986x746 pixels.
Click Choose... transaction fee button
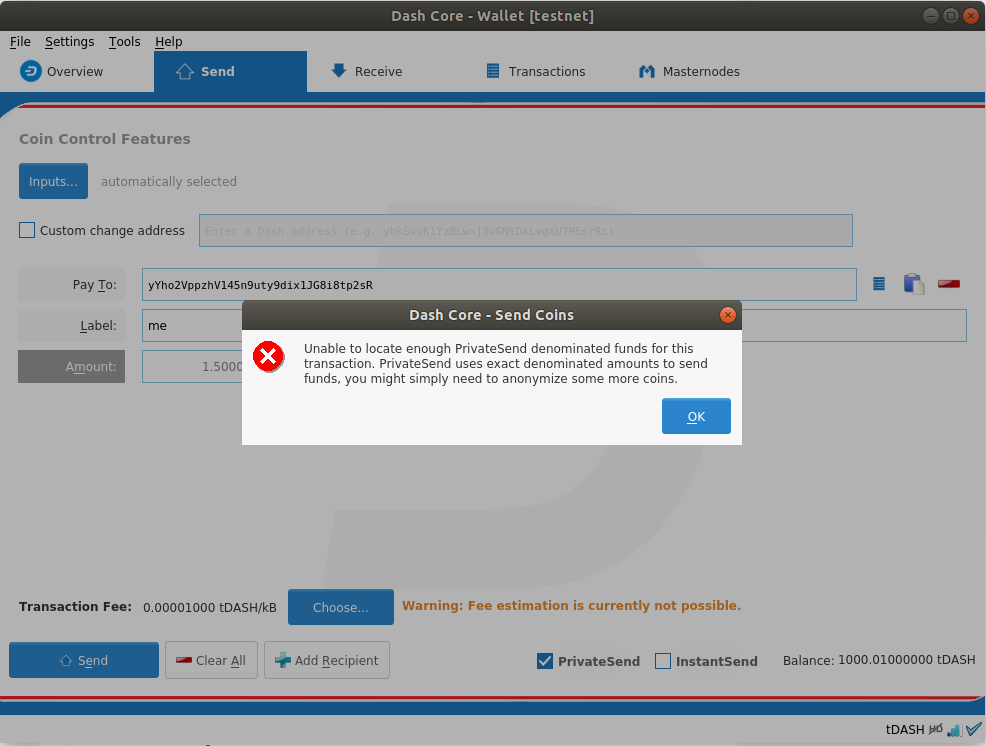341,607
